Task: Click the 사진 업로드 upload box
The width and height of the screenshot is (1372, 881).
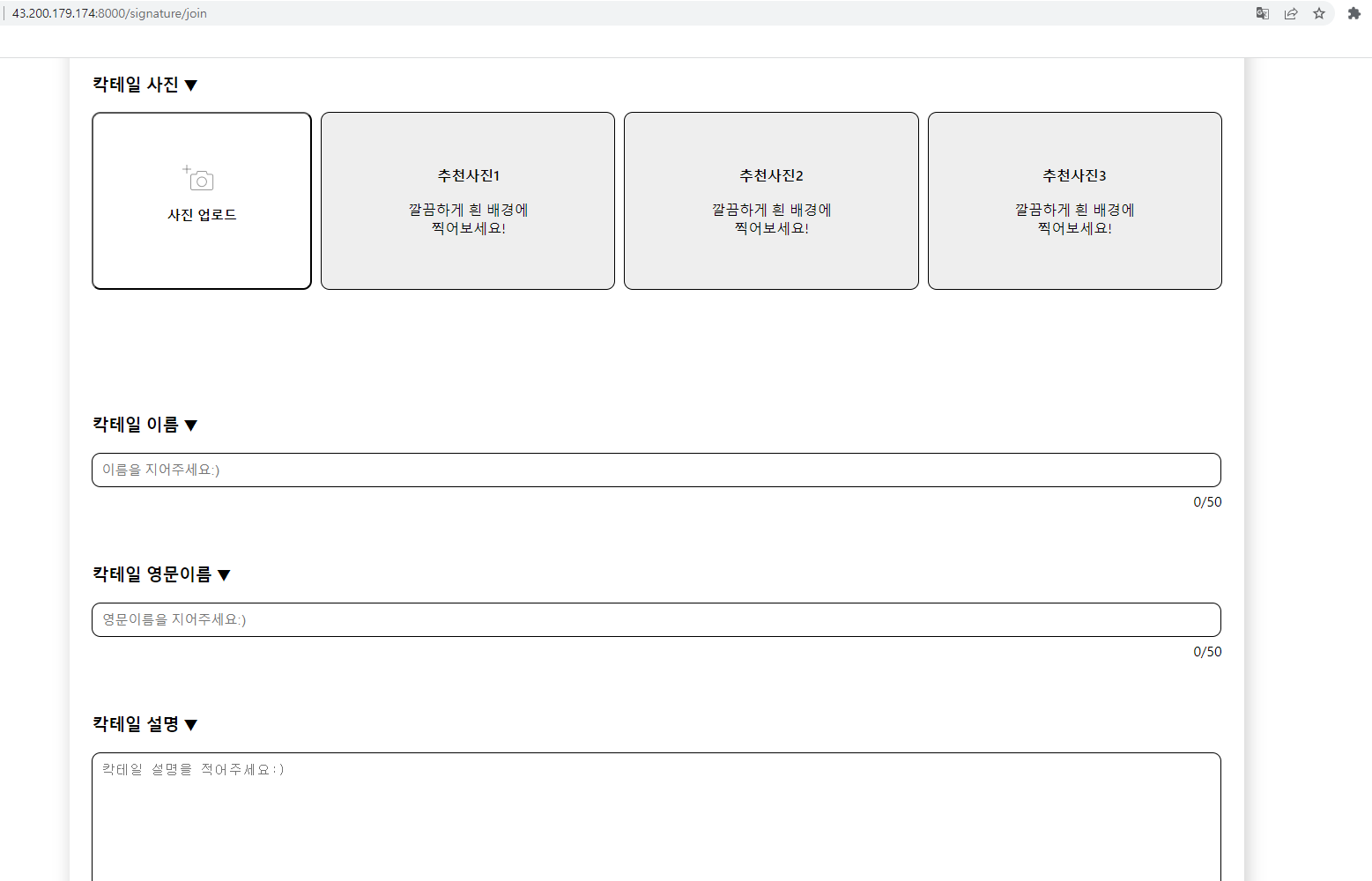Action: [x=201, y=200]
